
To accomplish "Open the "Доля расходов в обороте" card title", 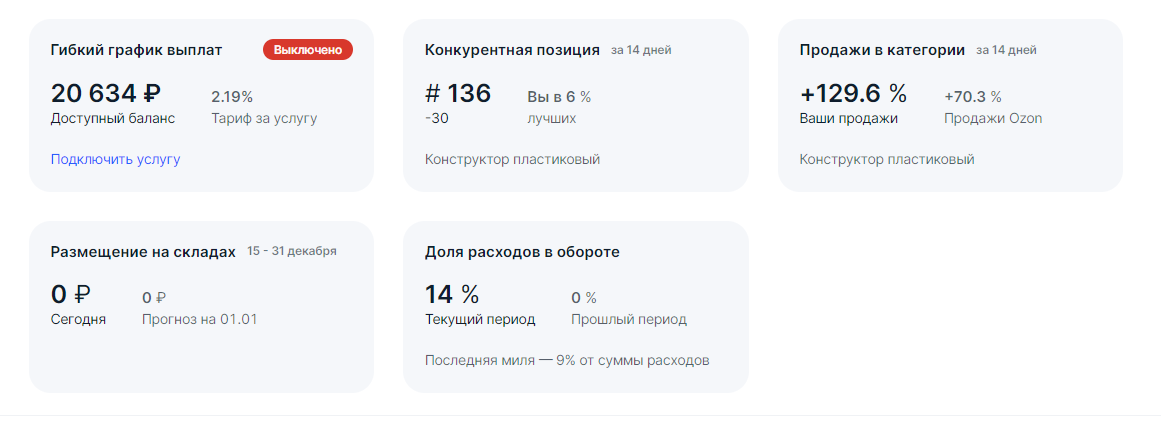I will coord(522,252).
